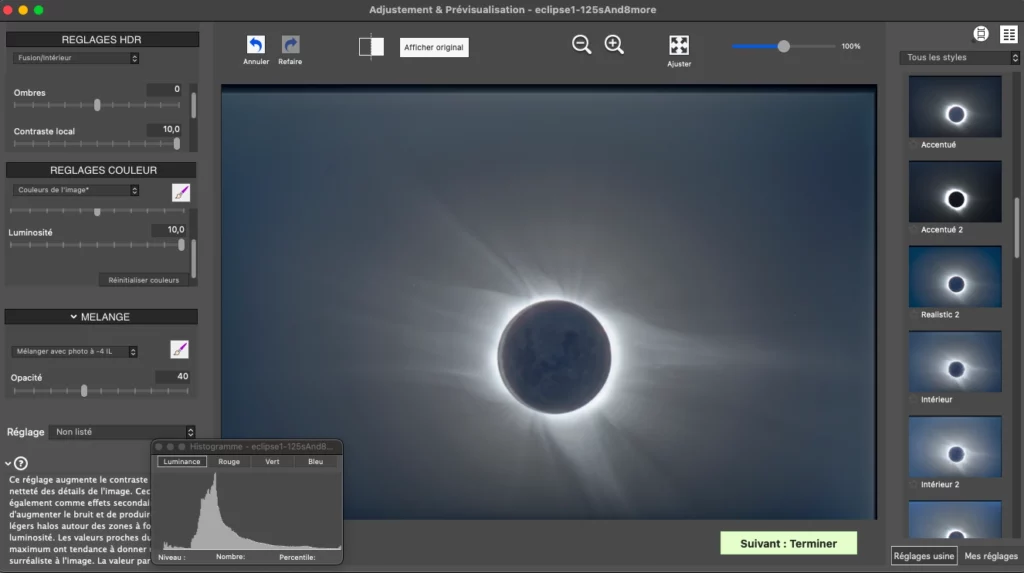
Task: Open the Fusion/Intérieur method dropdown
Action: tap(76, 58)
